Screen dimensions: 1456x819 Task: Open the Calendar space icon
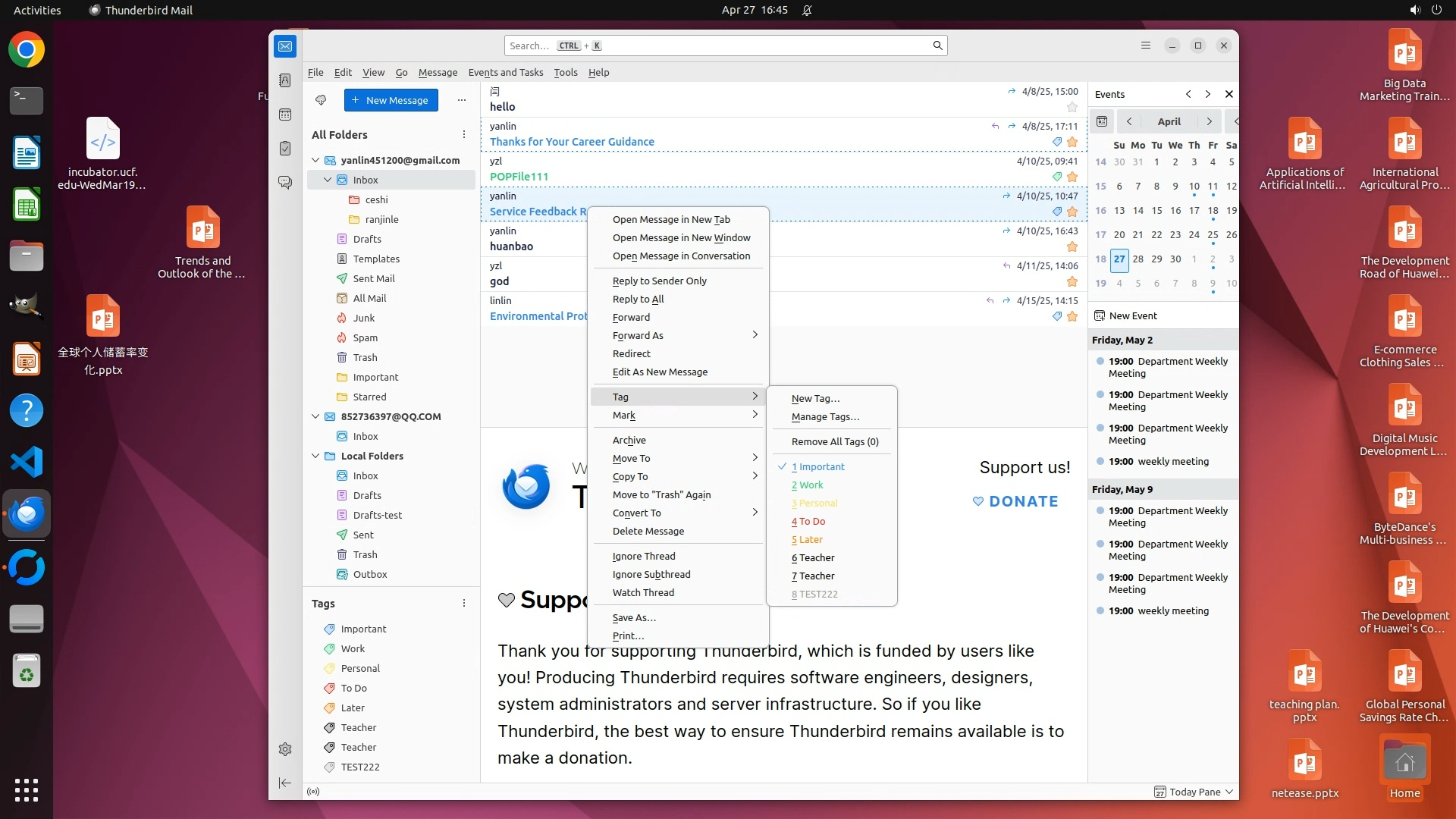point(285,115)
